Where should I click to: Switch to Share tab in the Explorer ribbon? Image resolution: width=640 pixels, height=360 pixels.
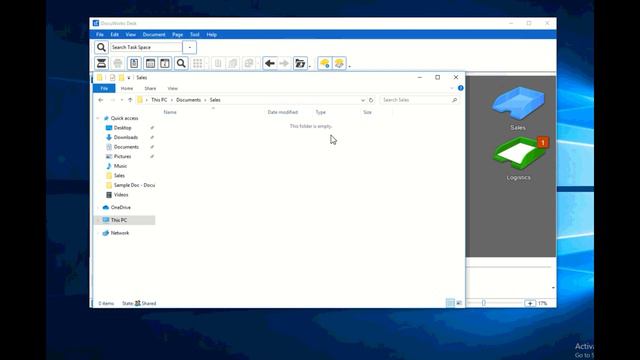[150, 88]
